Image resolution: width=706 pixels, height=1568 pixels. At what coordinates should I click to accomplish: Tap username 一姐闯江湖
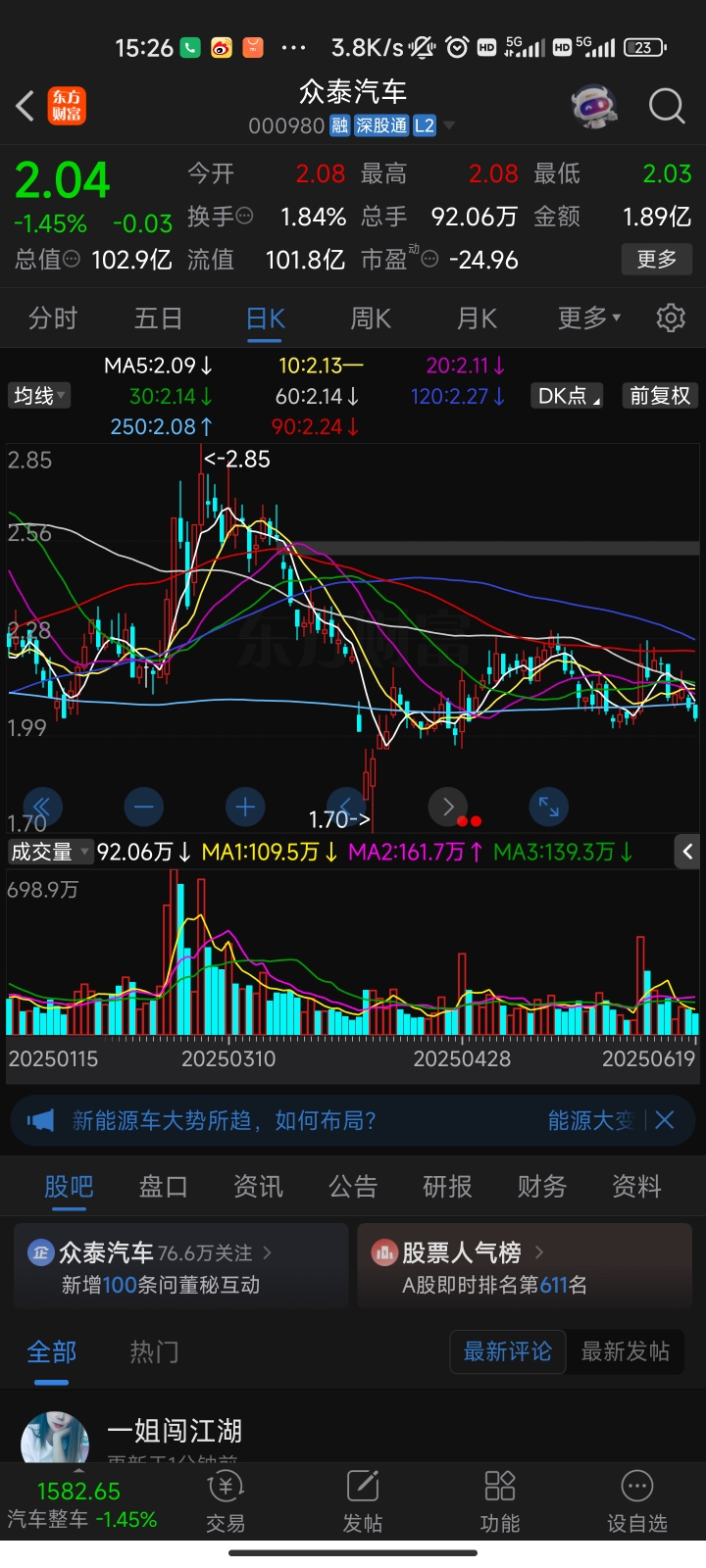(175, 1431)
